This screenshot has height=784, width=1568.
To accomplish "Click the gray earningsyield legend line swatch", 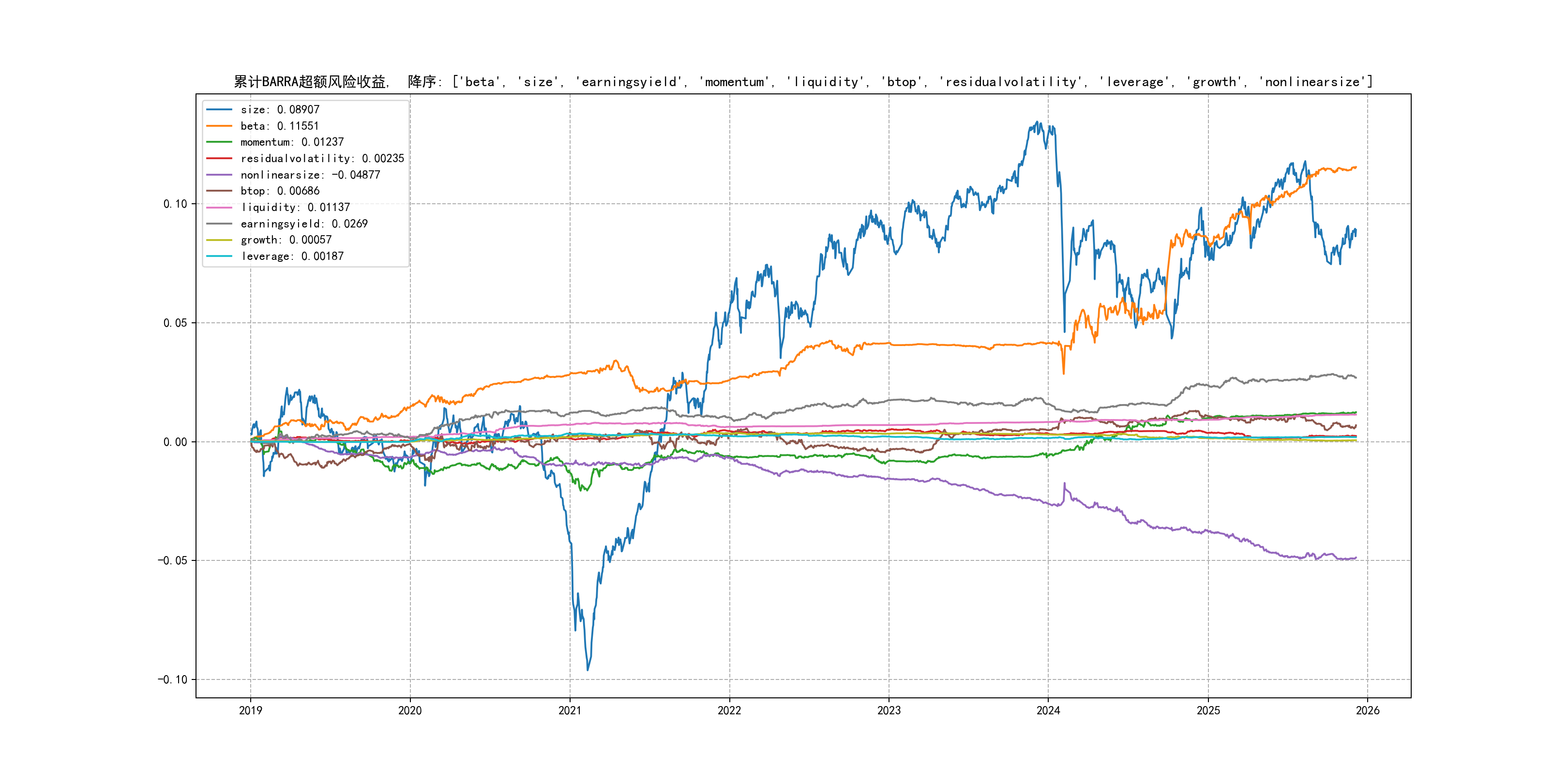I will coord(219,224).
